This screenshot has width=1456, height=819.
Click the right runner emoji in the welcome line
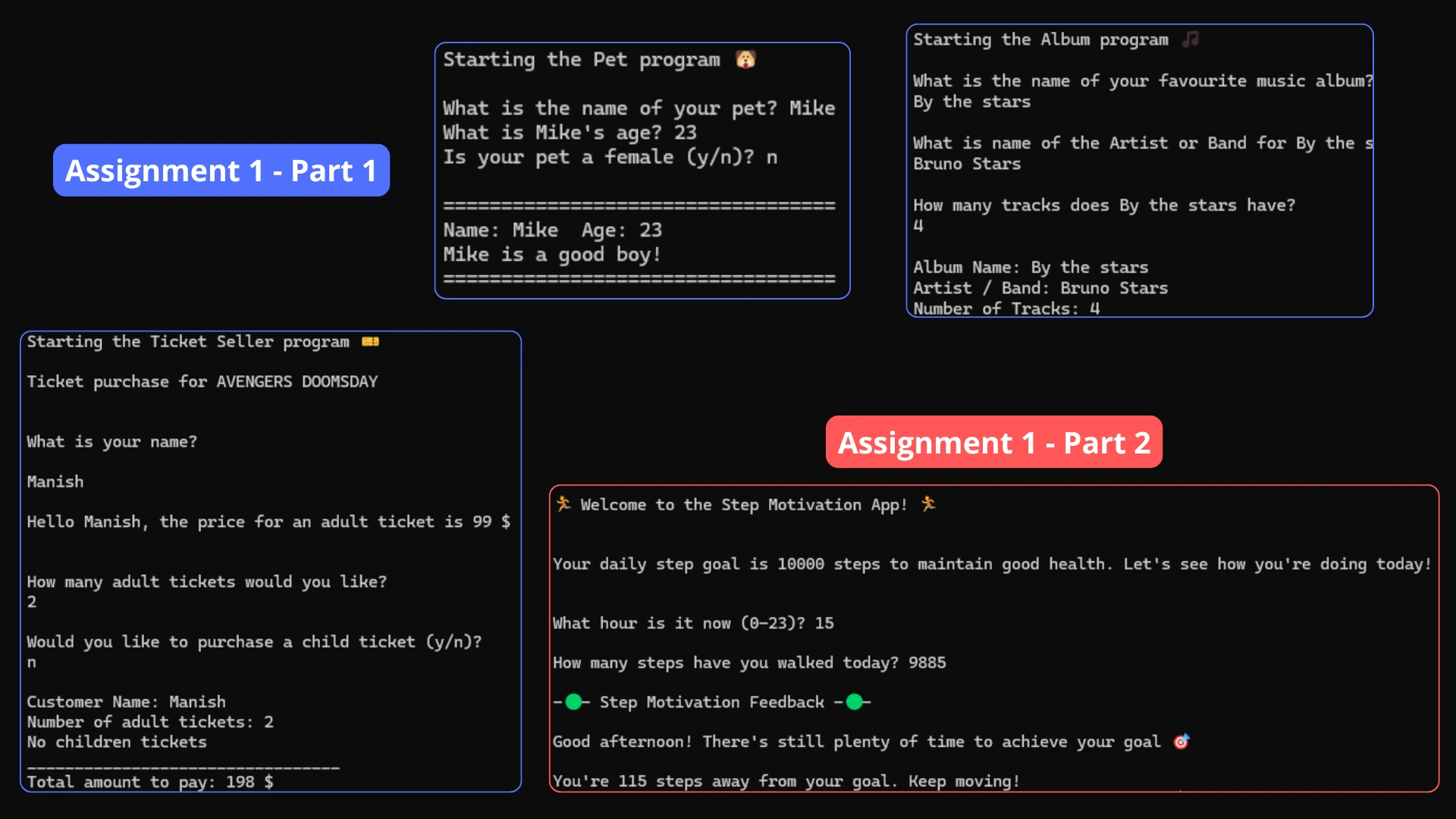[x=930, y=504]
